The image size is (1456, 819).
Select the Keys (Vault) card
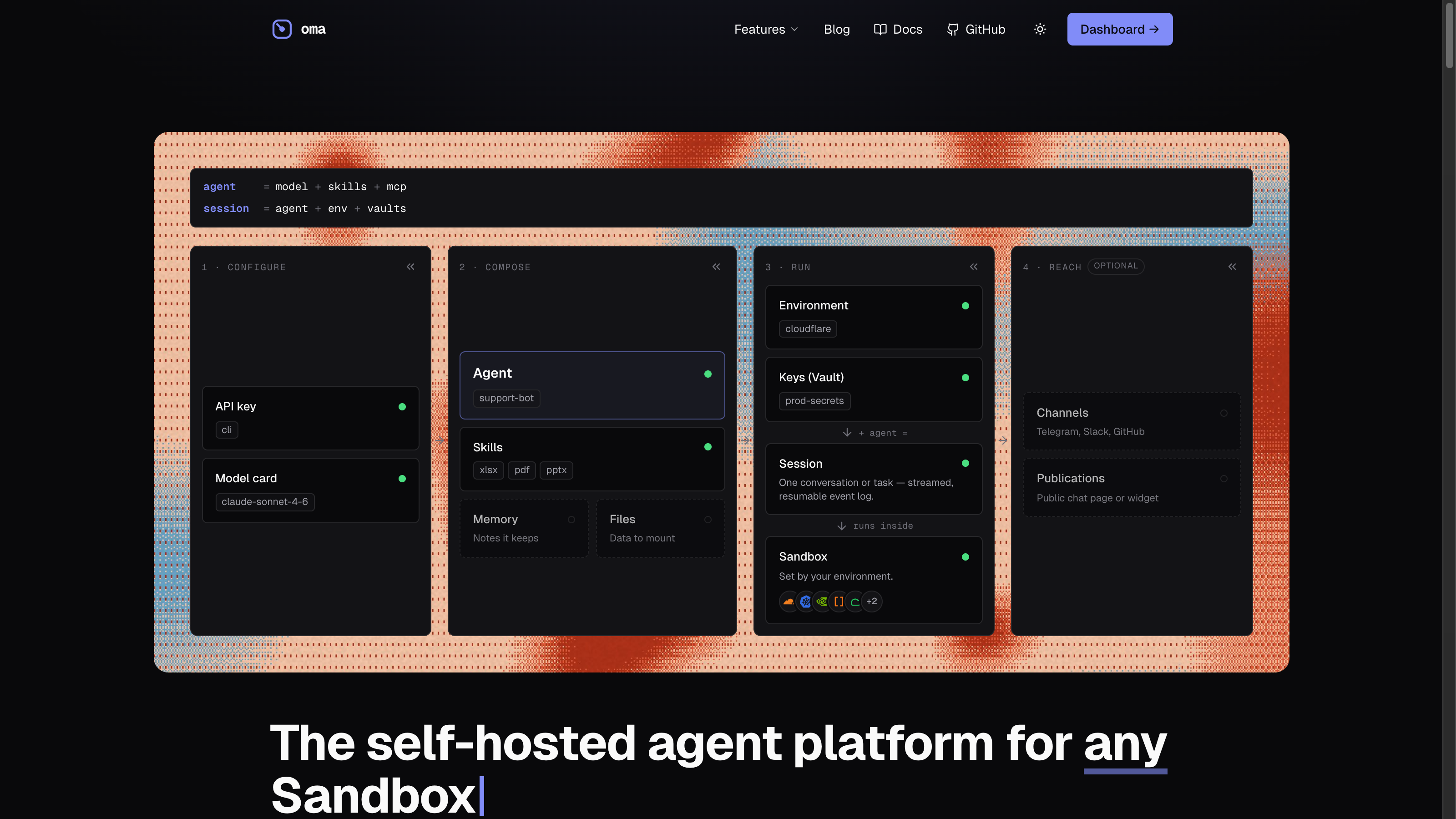[x=874, y=389]
